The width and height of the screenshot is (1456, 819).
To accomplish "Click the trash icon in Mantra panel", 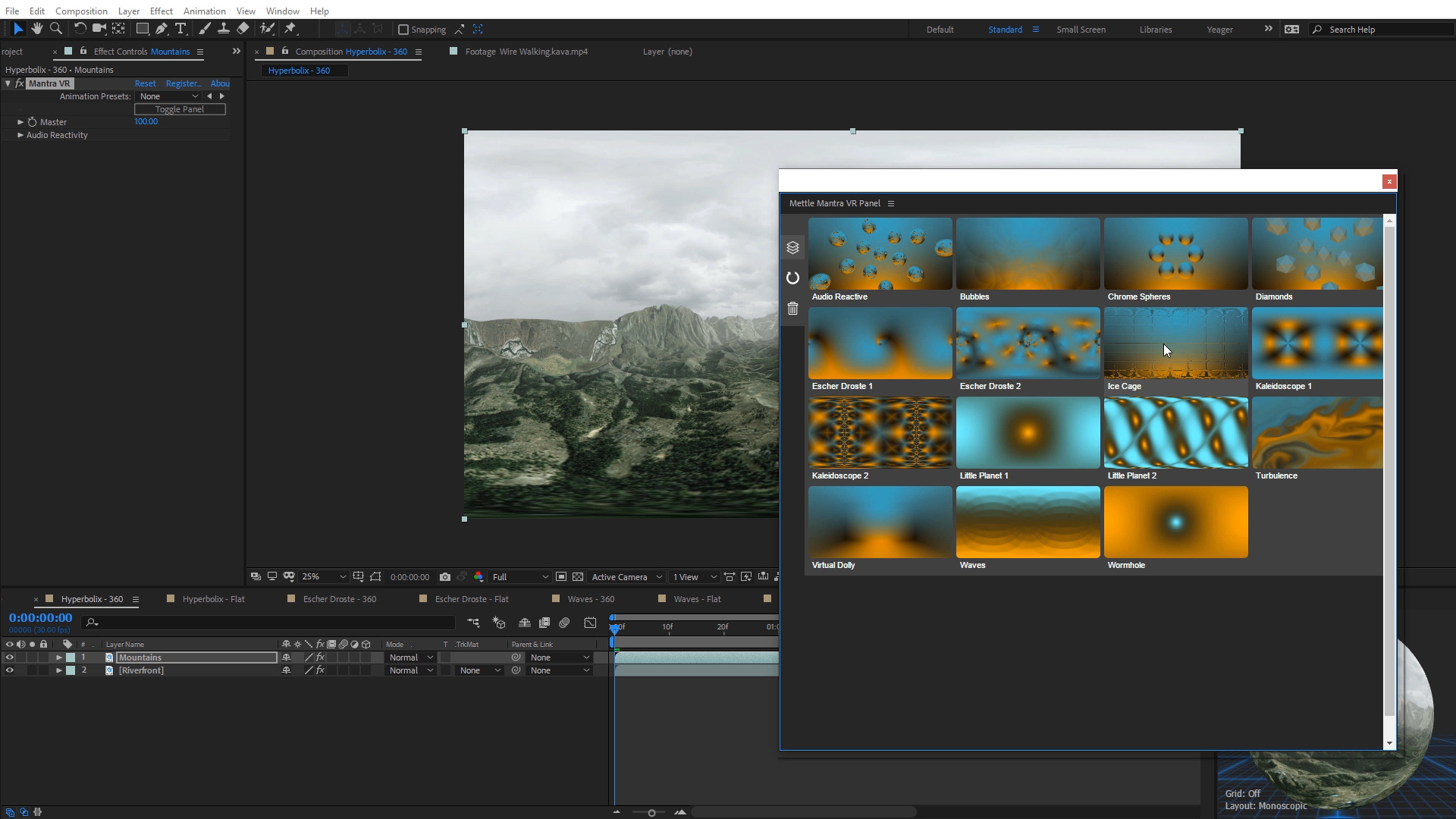I will click(x=792, y=309).
